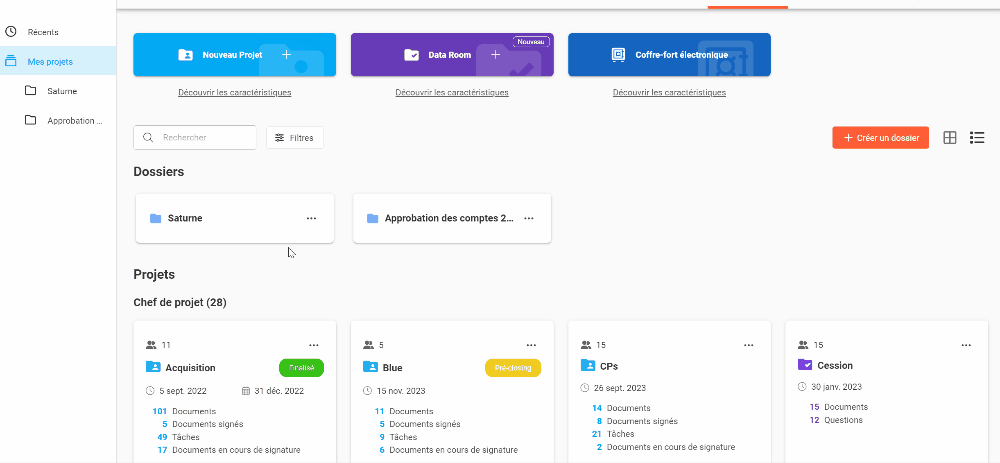Select Mes projets in sidebar
Image resolution: width=1000 pixels, height=463 pixels.
click(50, 62)
